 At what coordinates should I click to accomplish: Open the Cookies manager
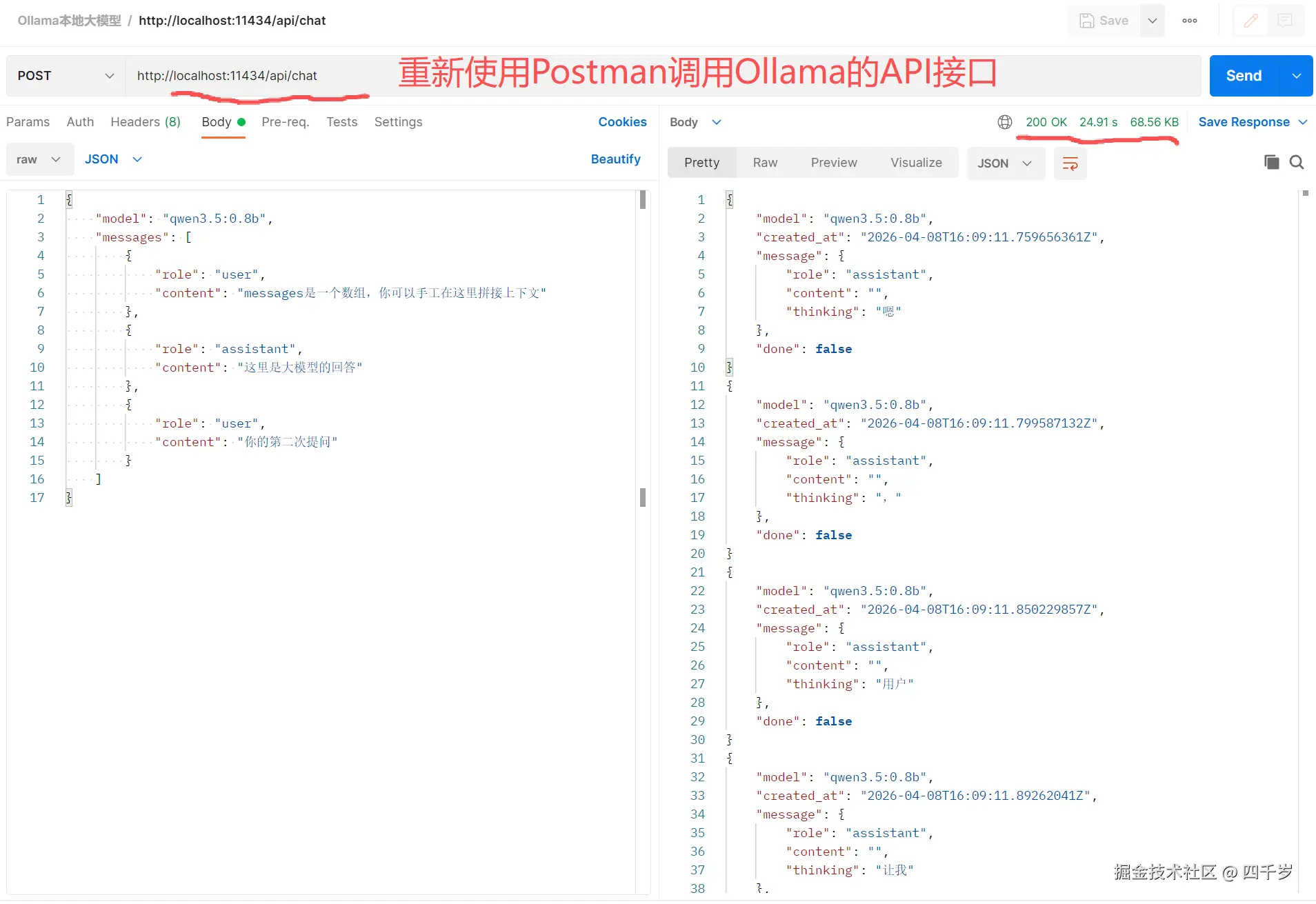622,122
